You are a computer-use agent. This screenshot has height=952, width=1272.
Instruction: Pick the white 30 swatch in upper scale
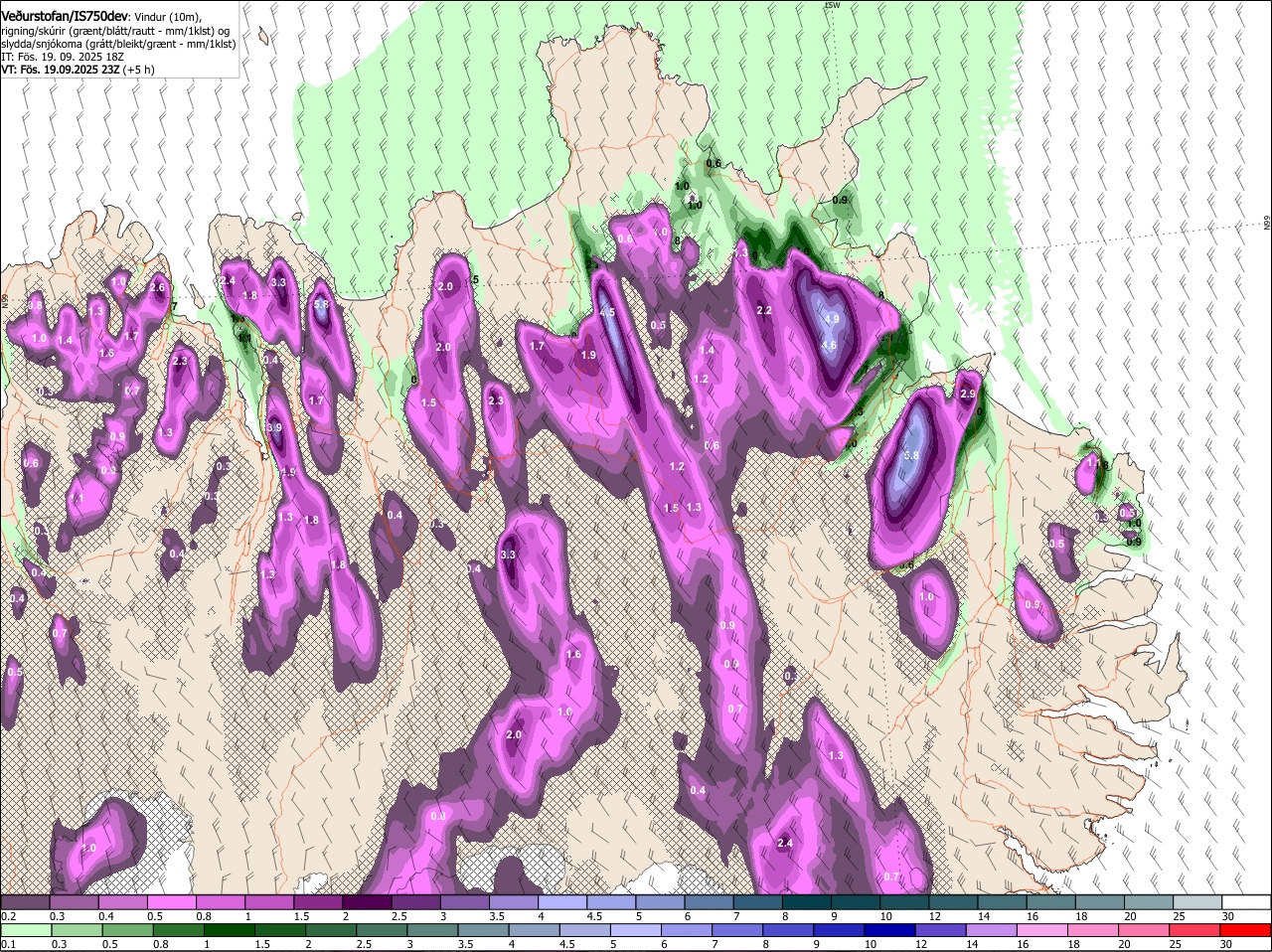click(1245, 902)
